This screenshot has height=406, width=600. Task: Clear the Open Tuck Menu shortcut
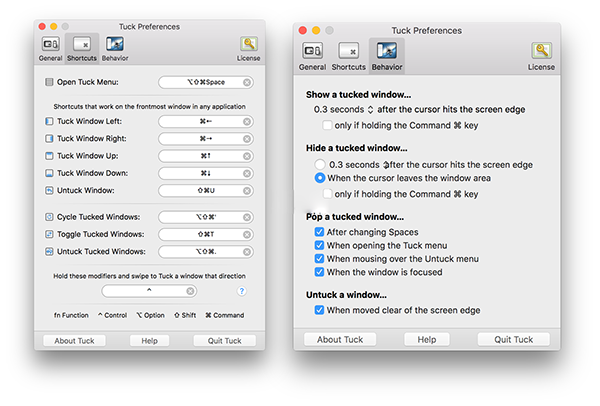247,83
